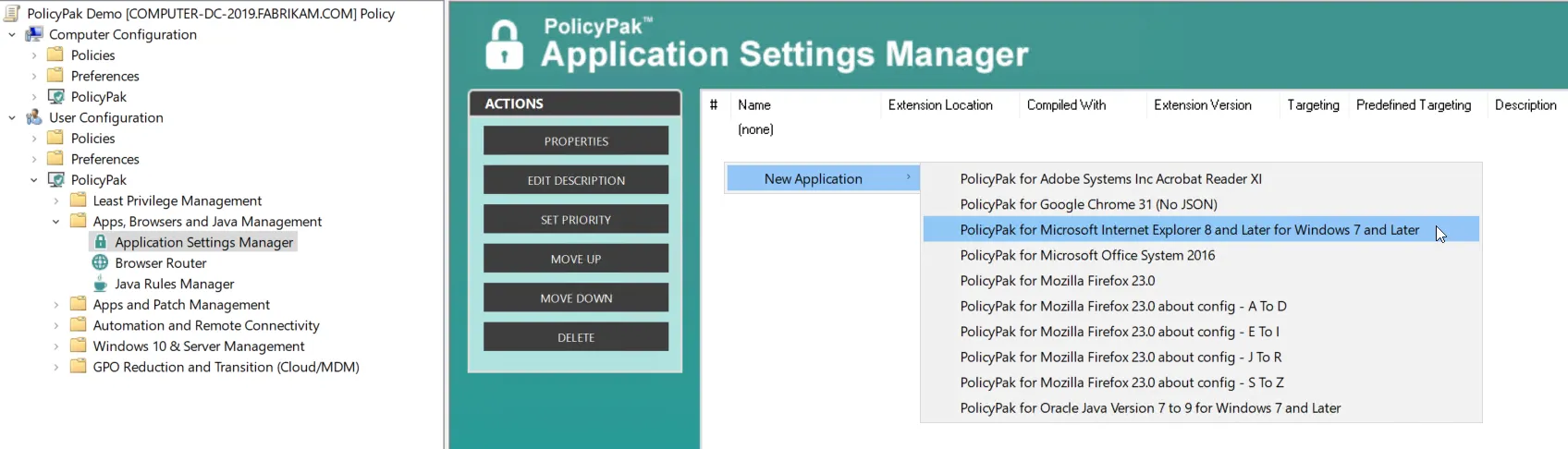Click the PolicyPak Demo policy root icon
The image size is (1568, 449).
tap(12, 13)
